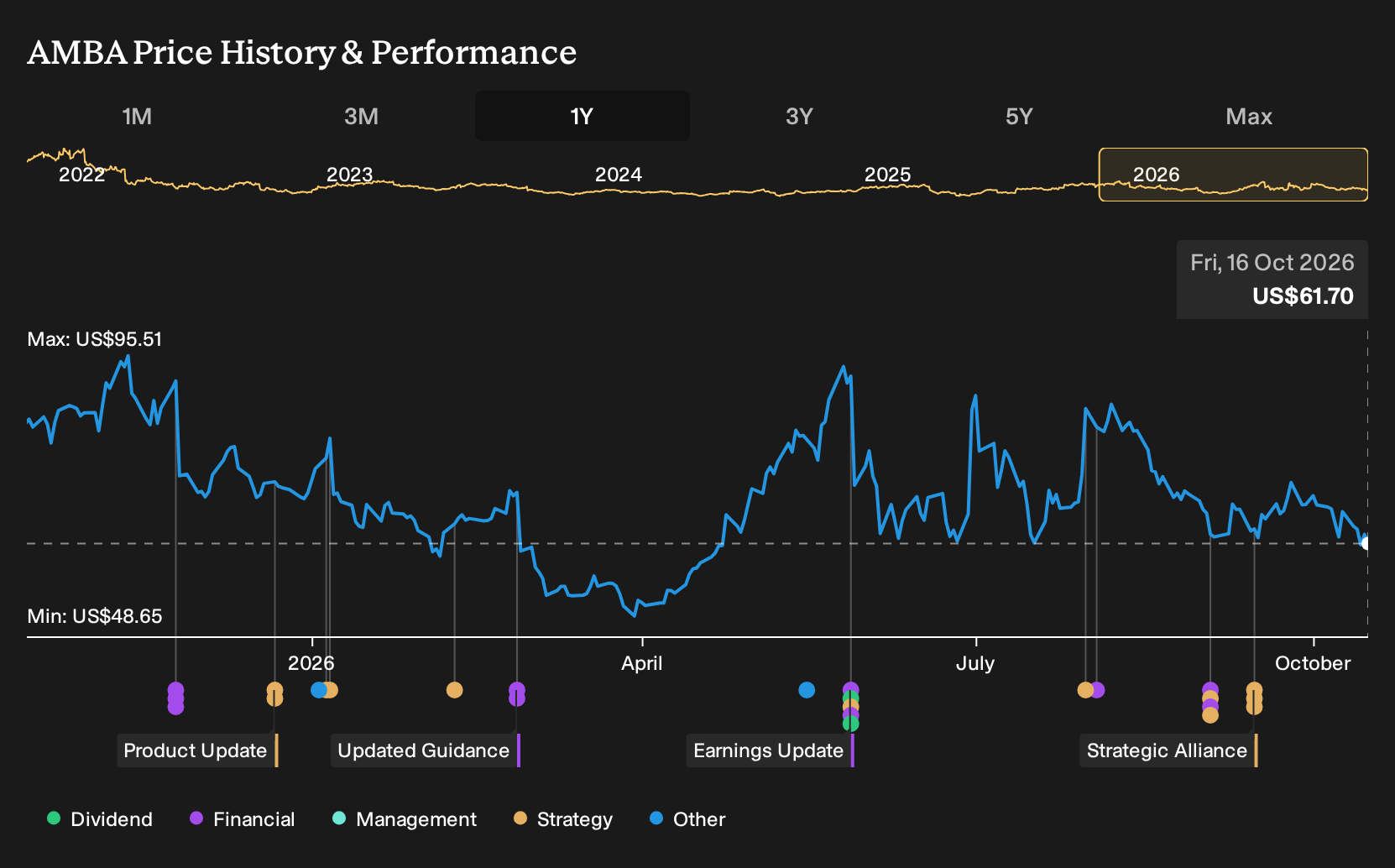Click the Max: US$95.51 label

95,339
